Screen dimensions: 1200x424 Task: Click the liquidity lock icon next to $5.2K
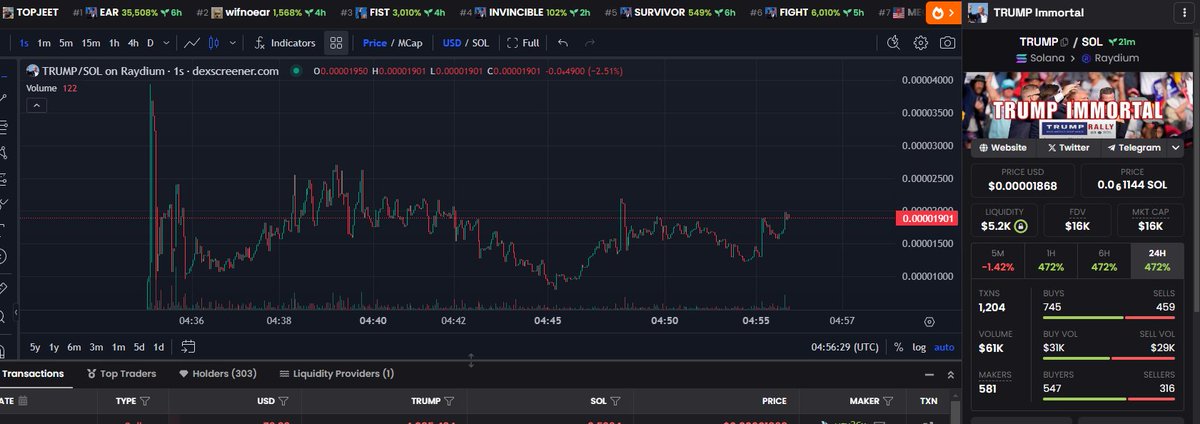click(x=1021, y=226)
